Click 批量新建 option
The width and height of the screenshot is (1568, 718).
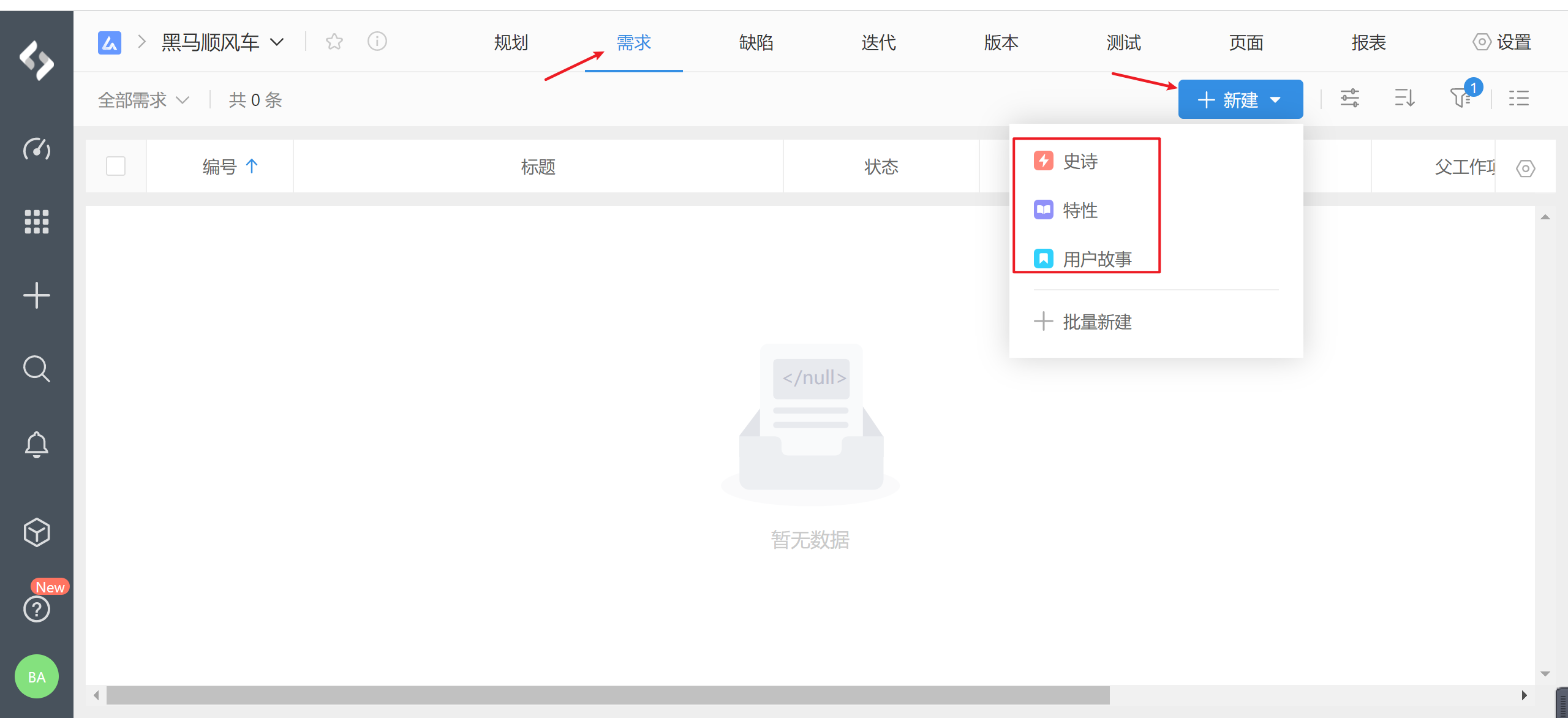(1096, 322)
